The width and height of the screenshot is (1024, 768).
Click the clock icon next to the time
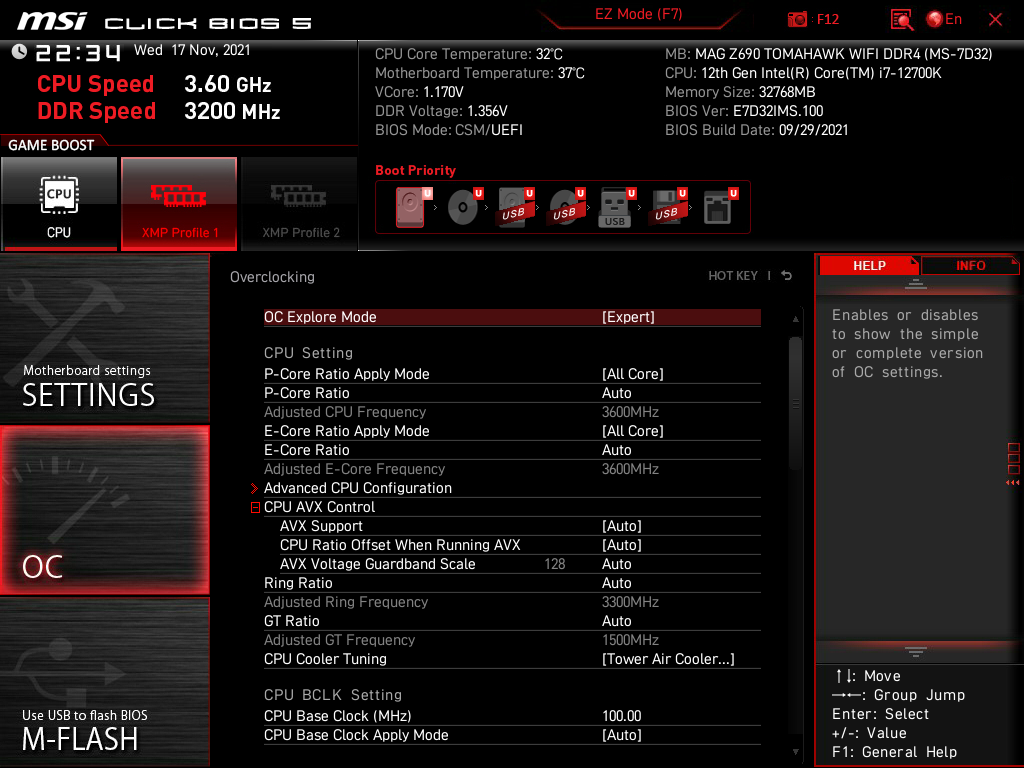(19, 51)
